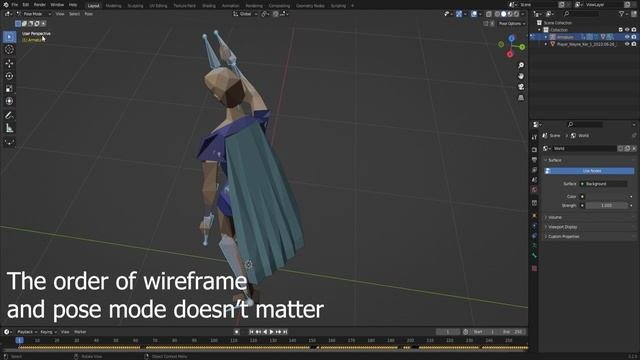The image size is (640, 360).
Task: Open the Edit menu
Action: tap(26, 4)
